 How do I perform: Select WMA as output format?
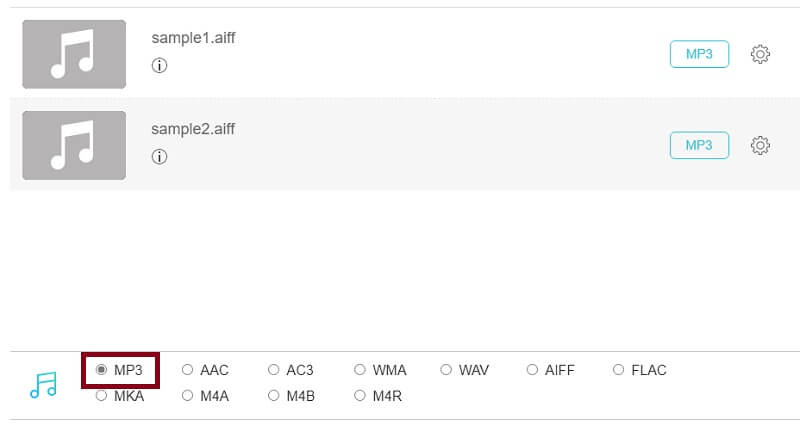tap(360, 370)
